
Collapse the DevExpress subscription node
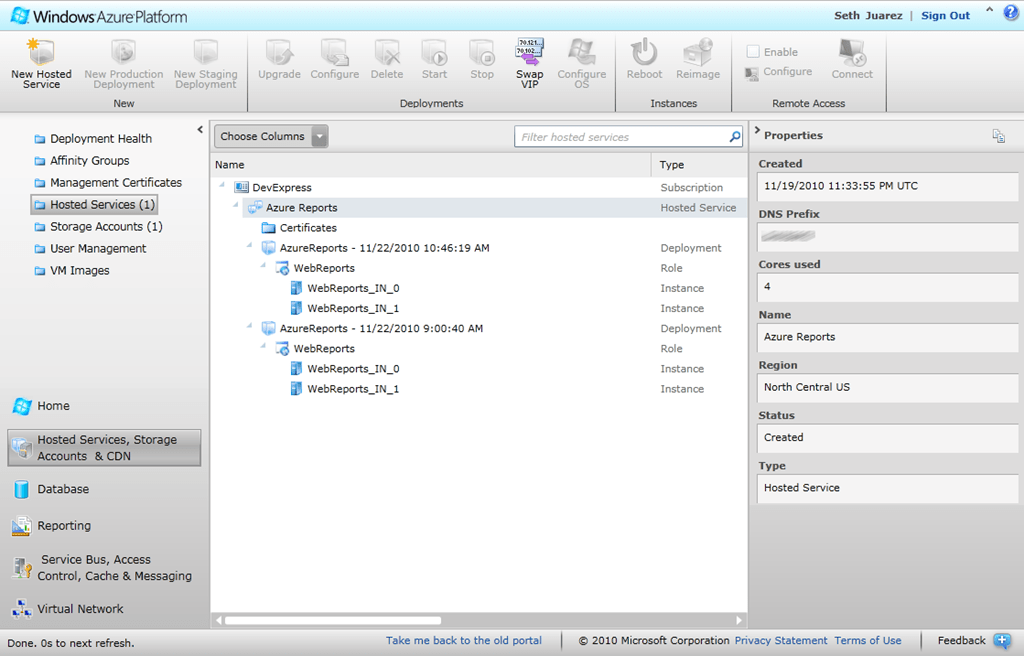tap(222, 186)
